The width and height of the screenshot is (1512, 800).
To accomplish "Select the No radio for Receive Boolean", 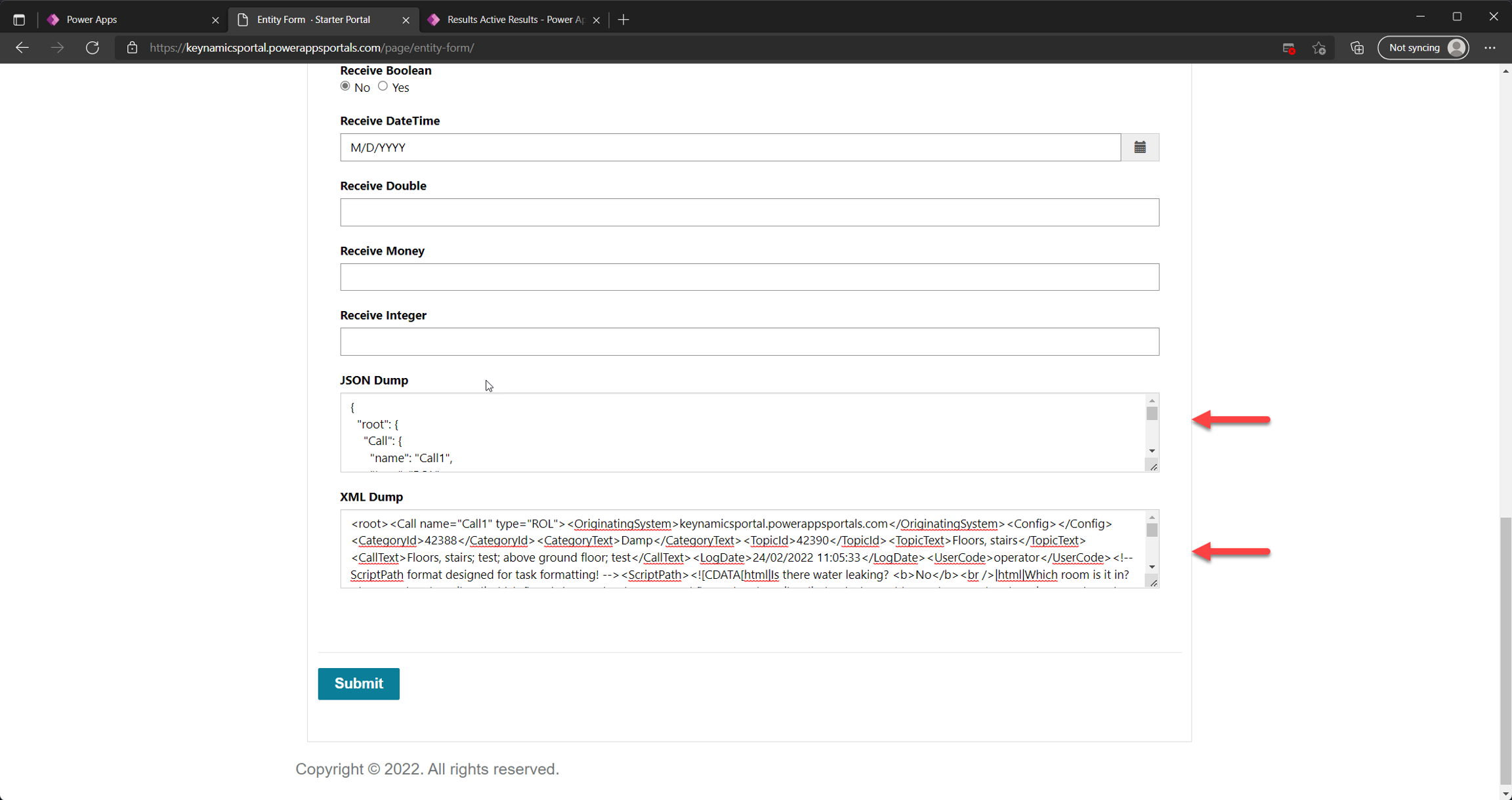I will pos(345,87).
